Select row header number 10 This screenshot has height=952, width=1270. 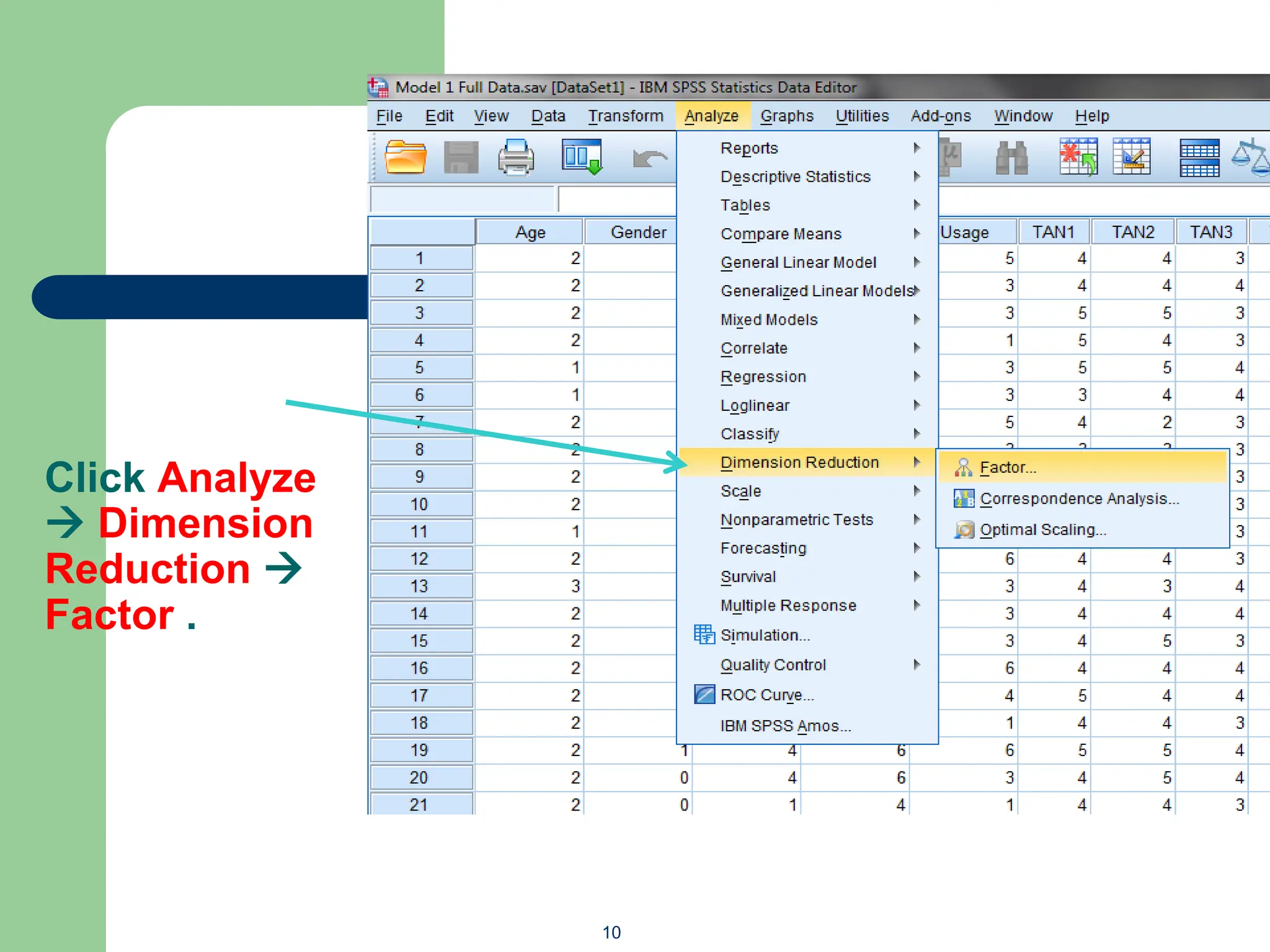click(422, 504)
